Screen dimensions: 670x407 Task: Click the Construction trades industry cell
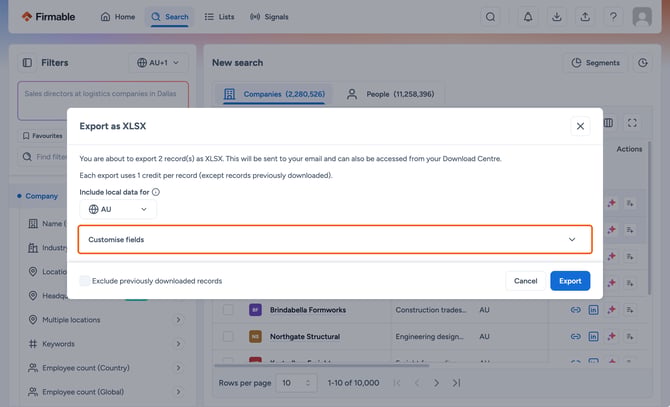click(x=431, y=310)
